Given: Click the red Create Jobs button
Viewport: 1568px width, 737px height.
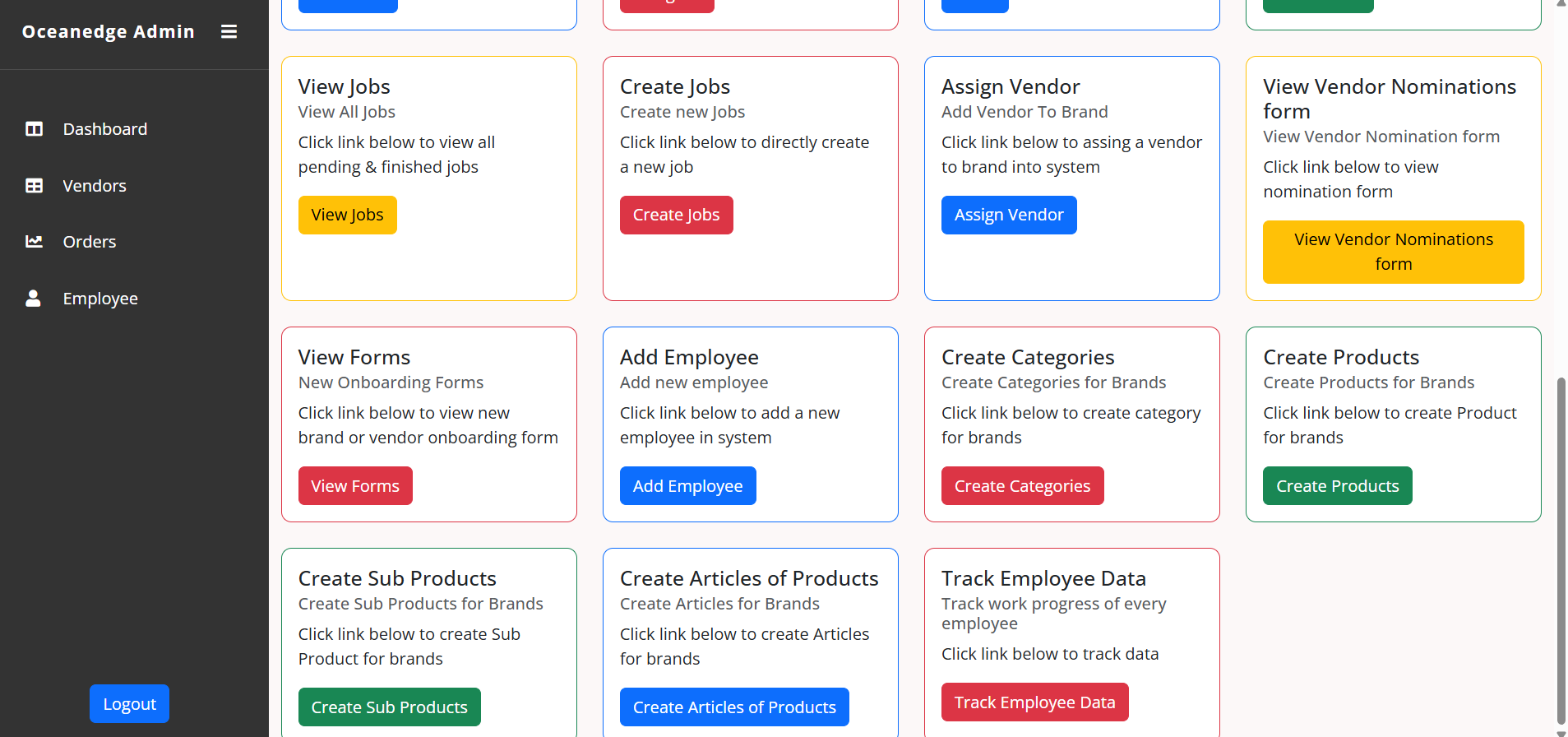Looking at the screenshot, I should pyautogui.click(x=676, y=216).
